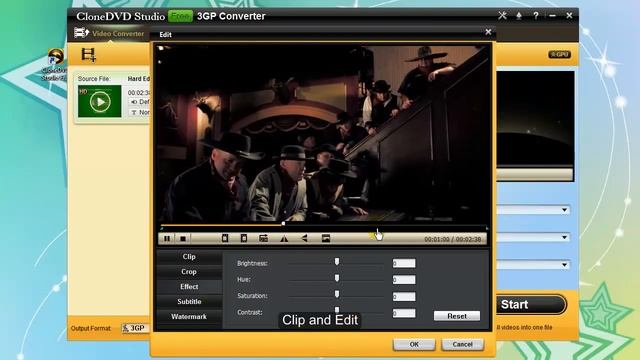Open the Watermark tab

pyautogui.click(x=189, y=317)
